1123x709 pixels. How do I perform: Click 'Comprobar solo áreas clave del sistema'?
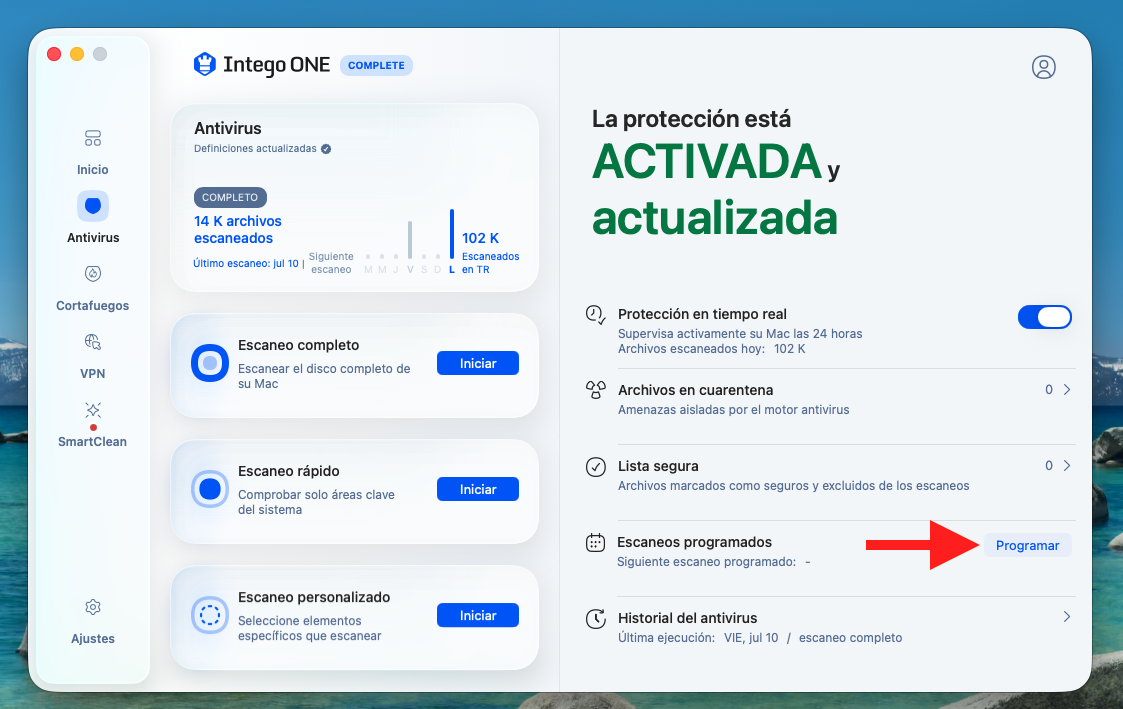pos(316,502)
